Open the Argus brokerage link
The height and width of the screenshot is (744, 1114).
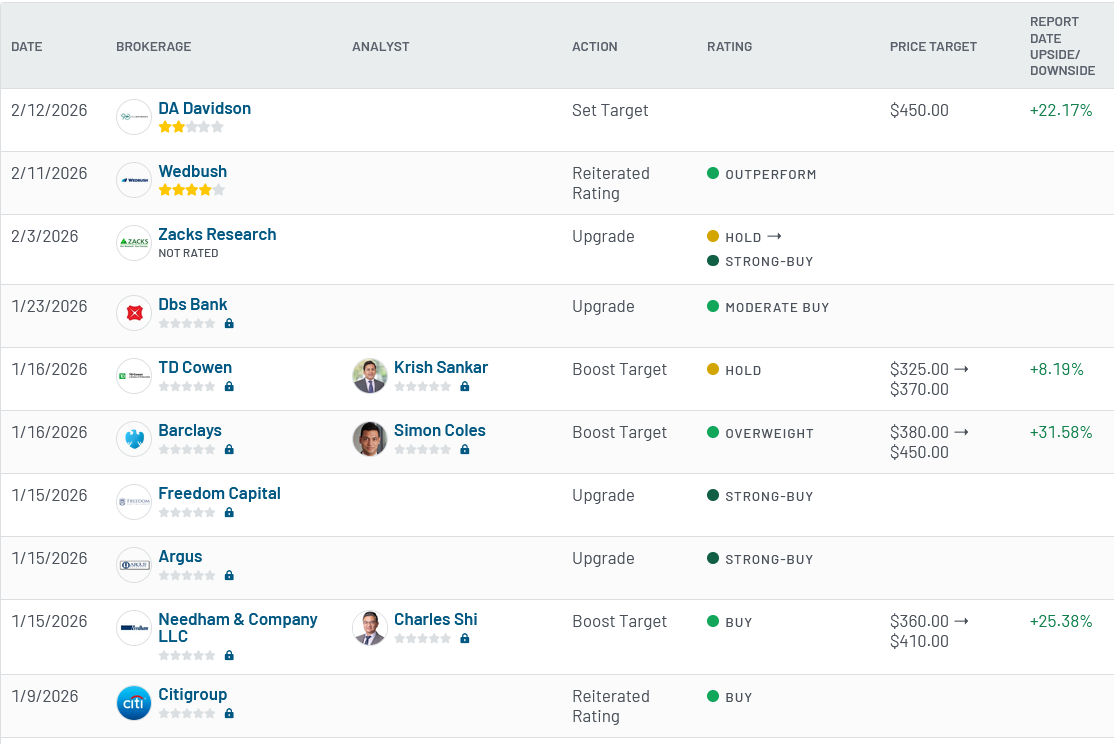coord(180,556)
